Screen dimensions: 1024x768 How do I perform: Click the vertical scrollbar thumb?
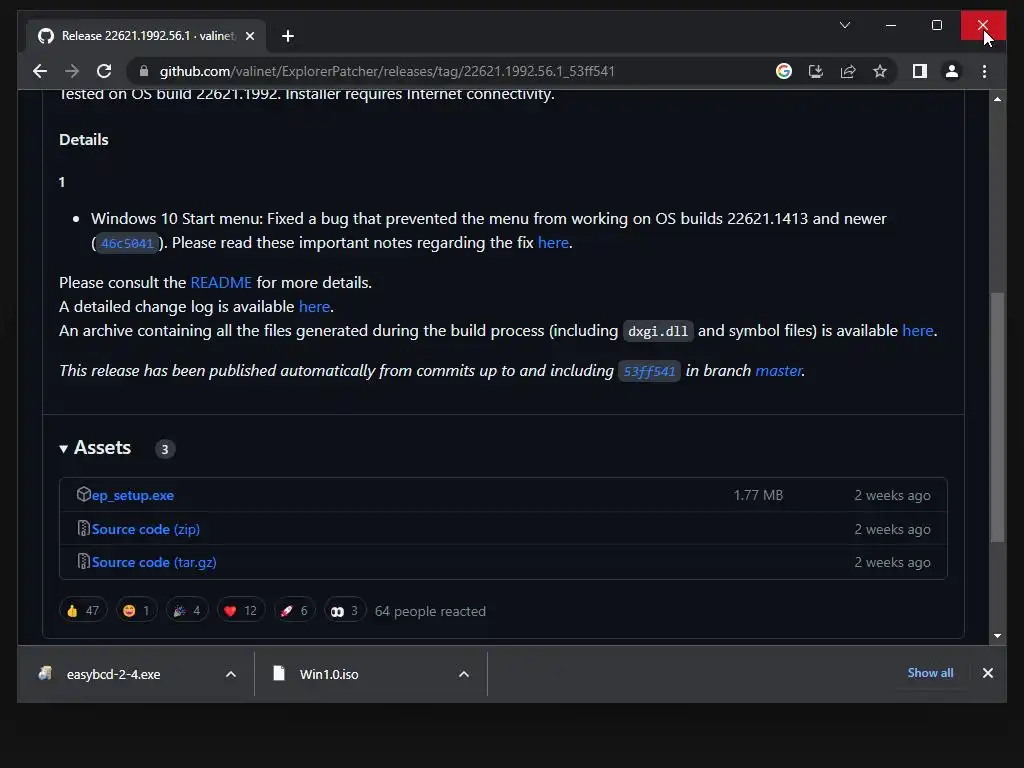[x=997, y=417]
